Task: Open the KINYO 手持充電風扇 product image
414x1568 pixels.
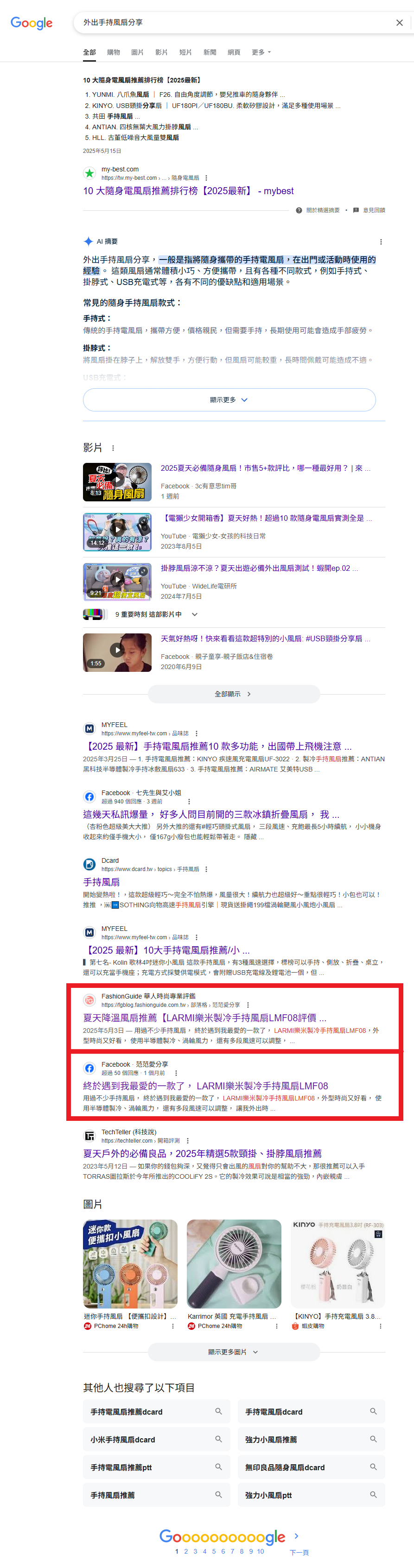Action: [x=338, y=1264]
